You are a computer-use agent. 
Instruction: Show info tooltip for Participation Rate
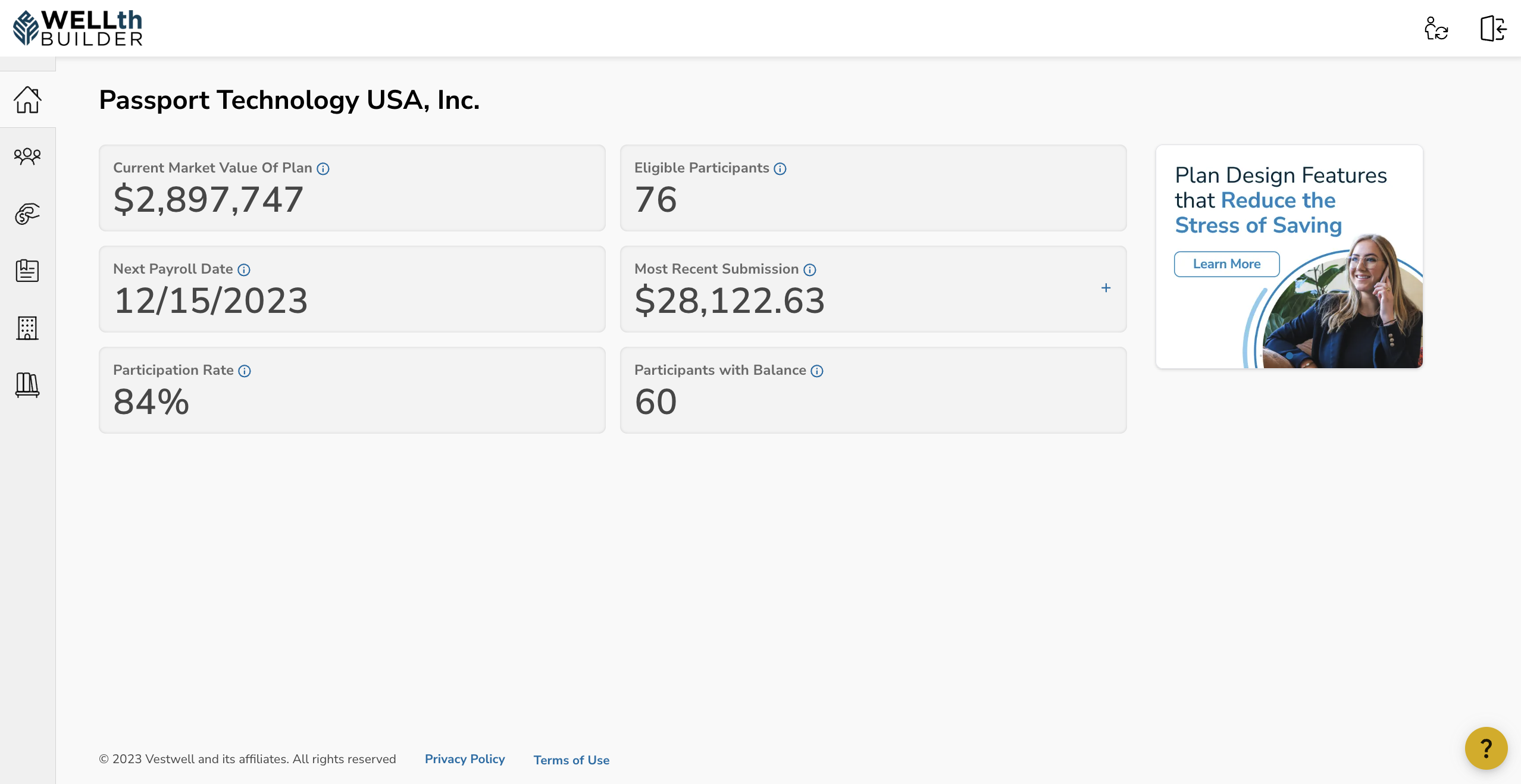(245, 371)
